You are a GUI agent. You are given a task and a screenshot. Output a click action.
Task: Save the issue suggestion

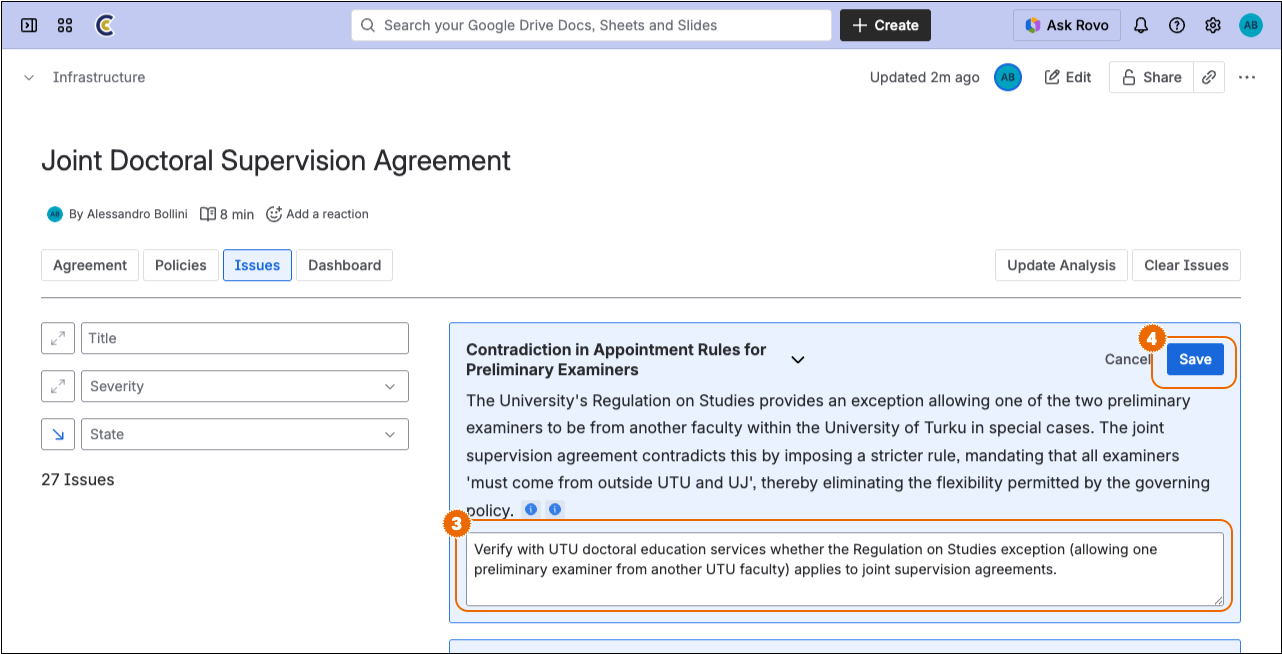click(1195, 359)
